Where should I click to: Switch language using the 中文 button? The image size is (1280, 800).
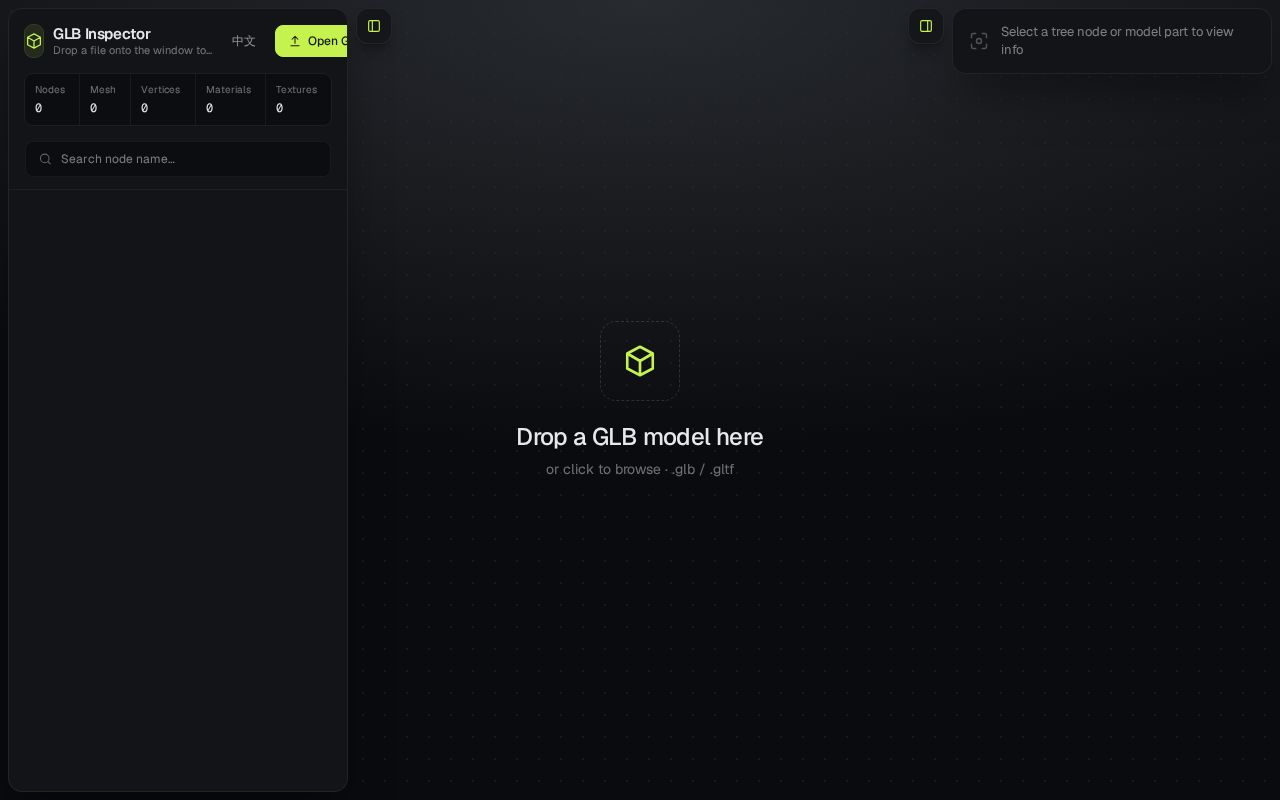pos(244,41)
